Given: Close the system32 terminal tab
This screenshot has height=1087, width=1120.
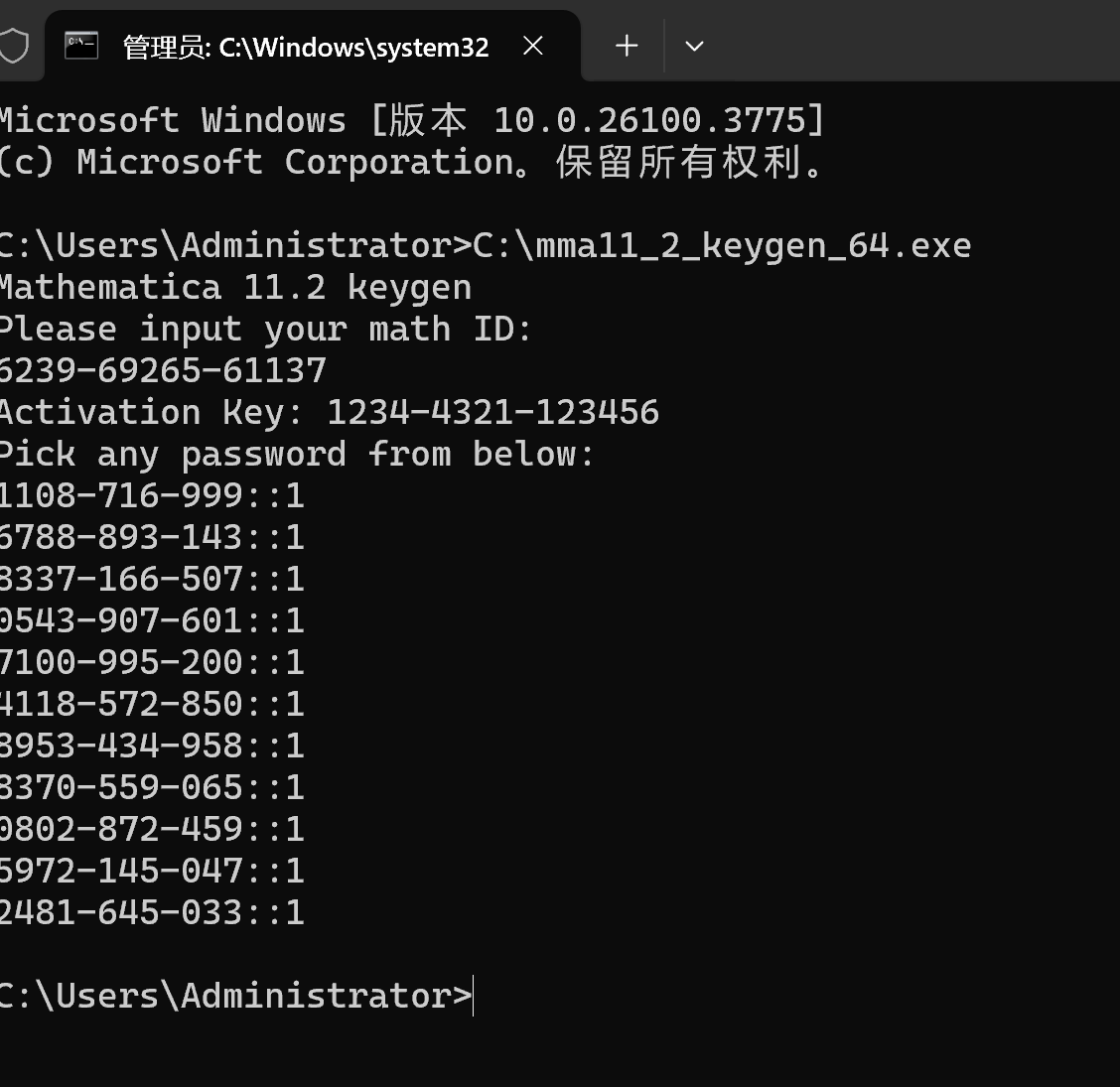Looking at the screenshot, I should (533, 46).
